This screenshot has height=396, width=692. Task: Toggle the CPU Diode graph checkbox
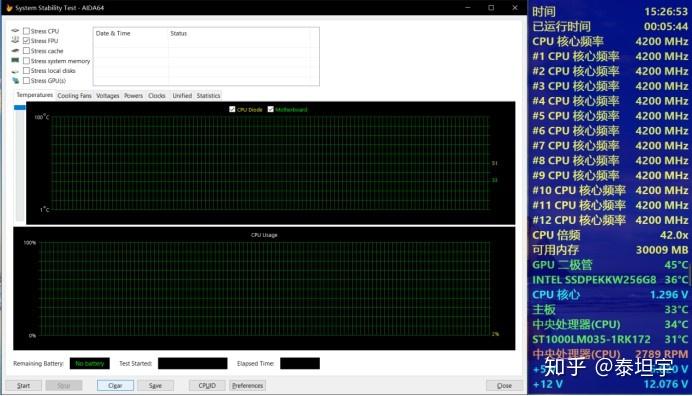(232, 109)
